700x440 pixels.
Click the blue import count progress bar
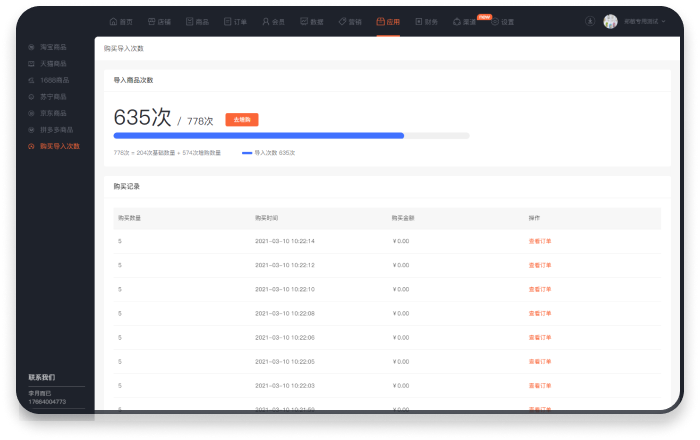pos(258,135)
